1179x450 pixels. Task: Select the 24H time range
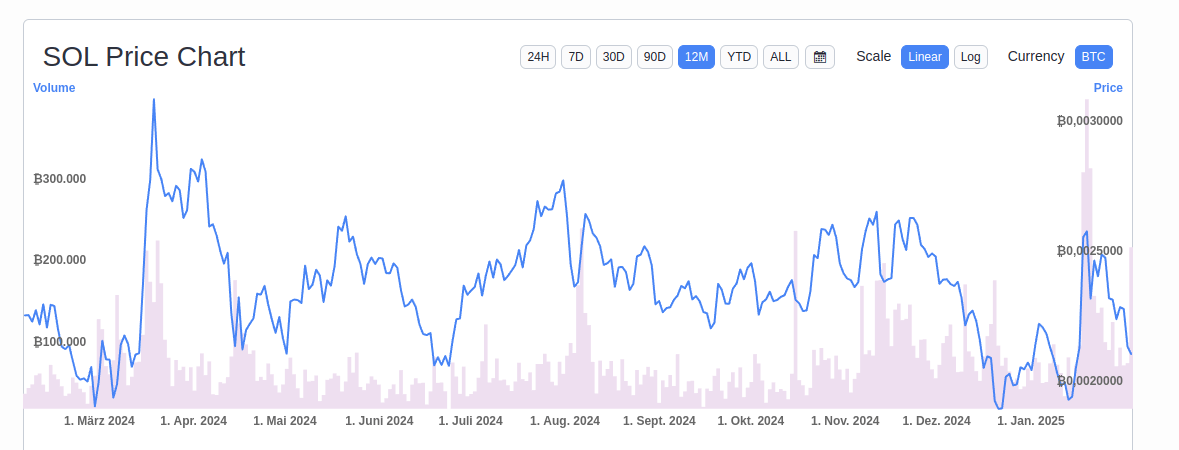[538, 56]
